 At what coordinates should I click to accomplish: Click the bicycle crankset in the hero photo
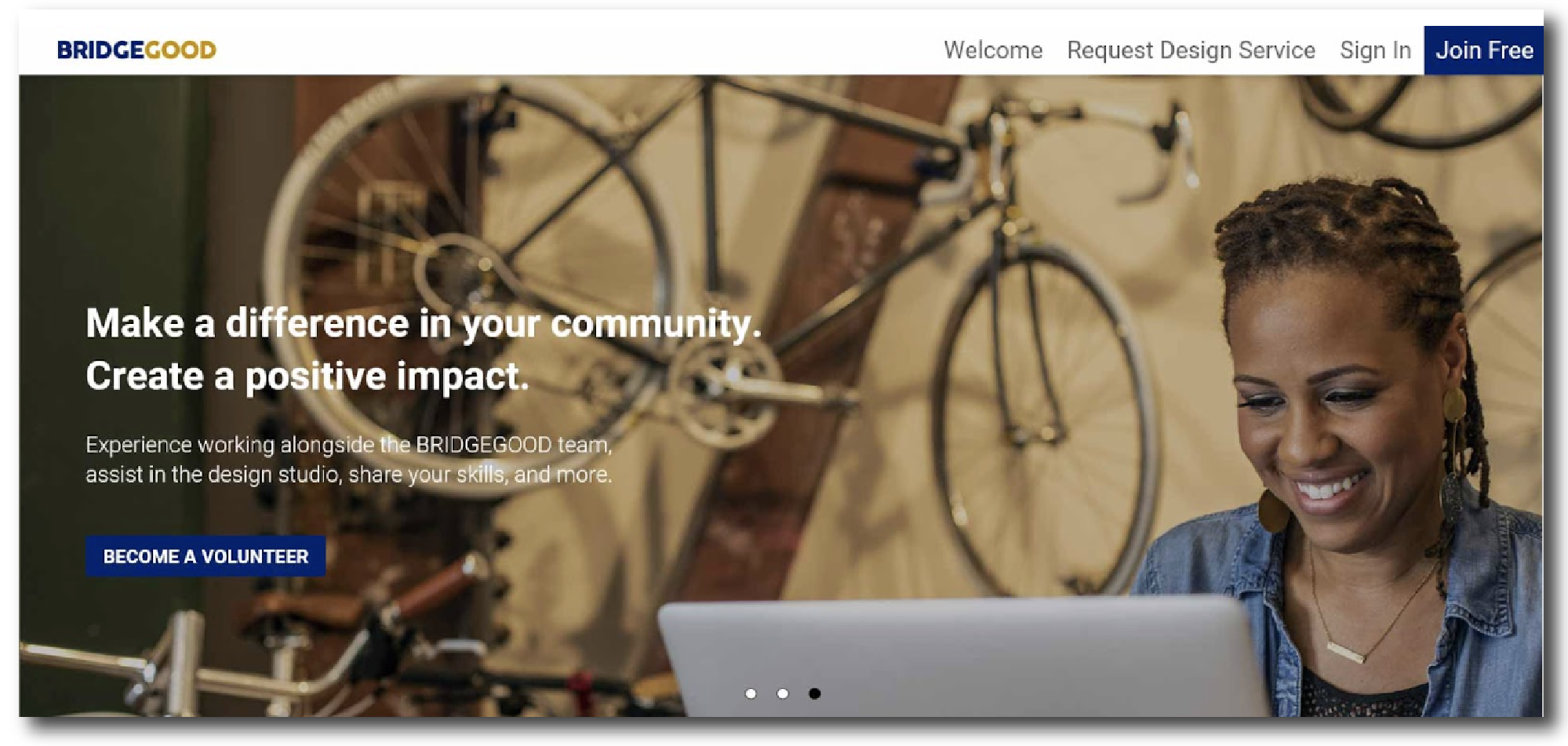(726, 392)
